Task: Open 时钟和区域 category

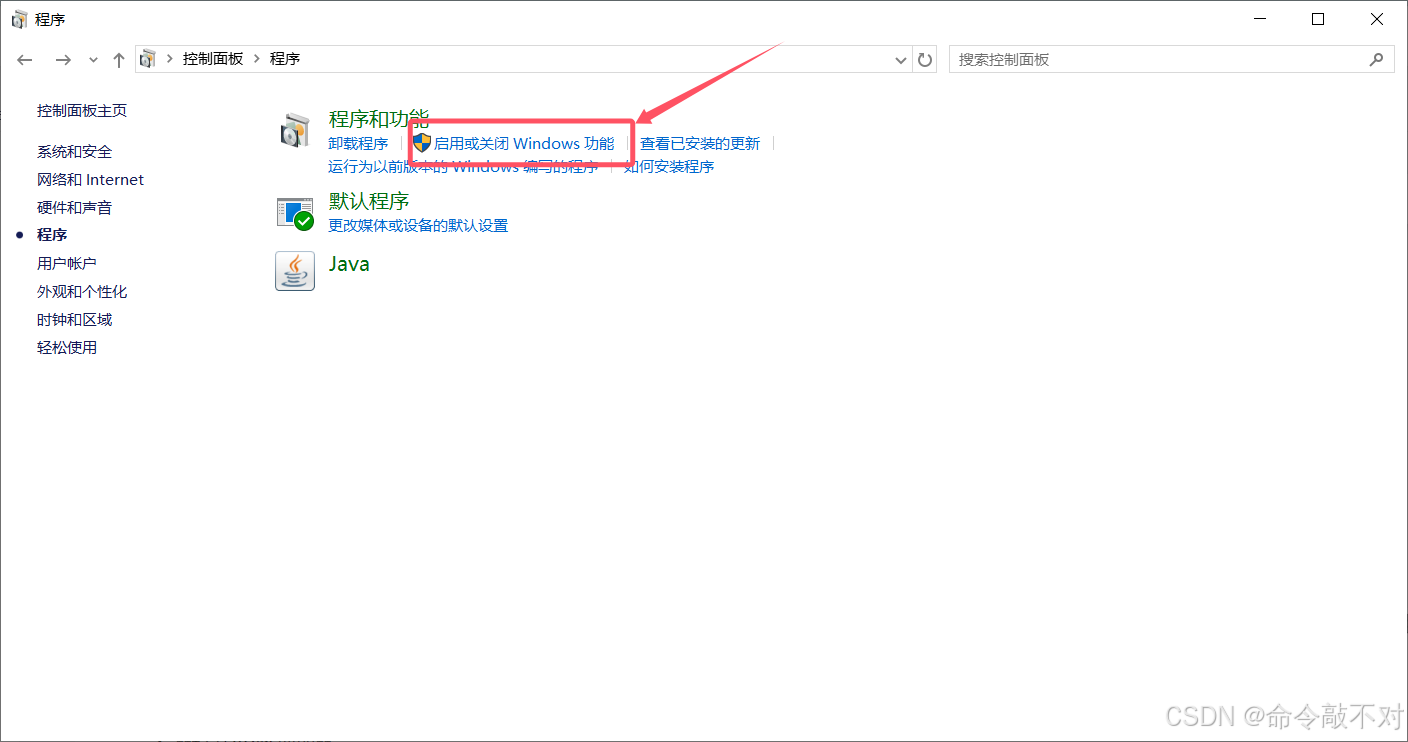Action: click(x=75, y=320)
